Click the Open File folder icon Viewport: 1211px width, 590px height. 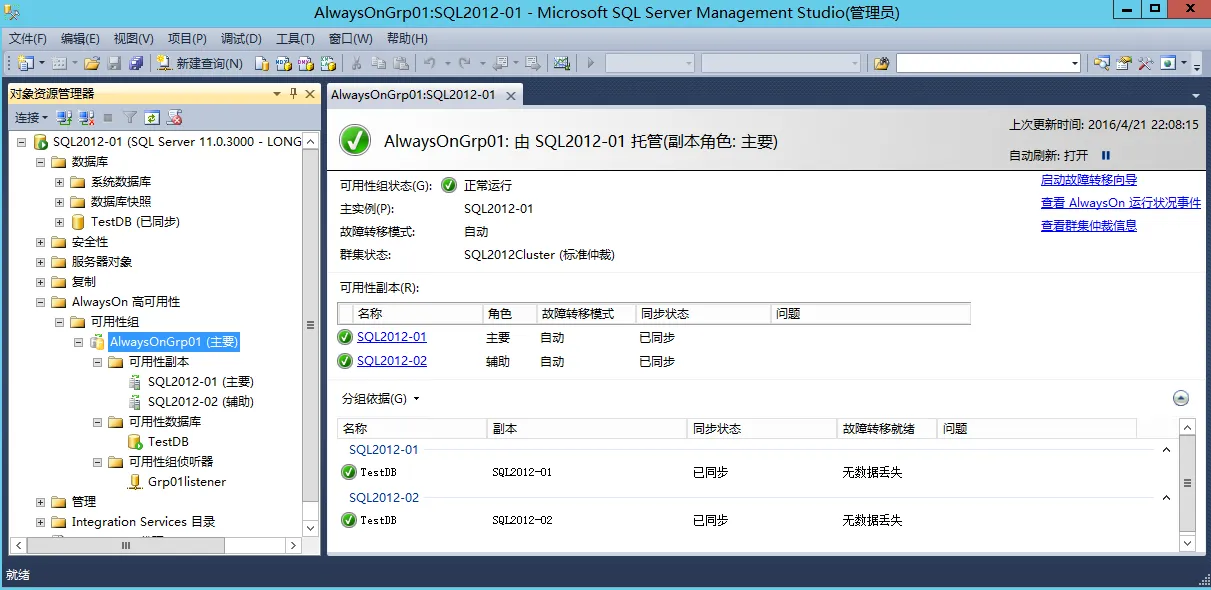click(x=91, y=63)
